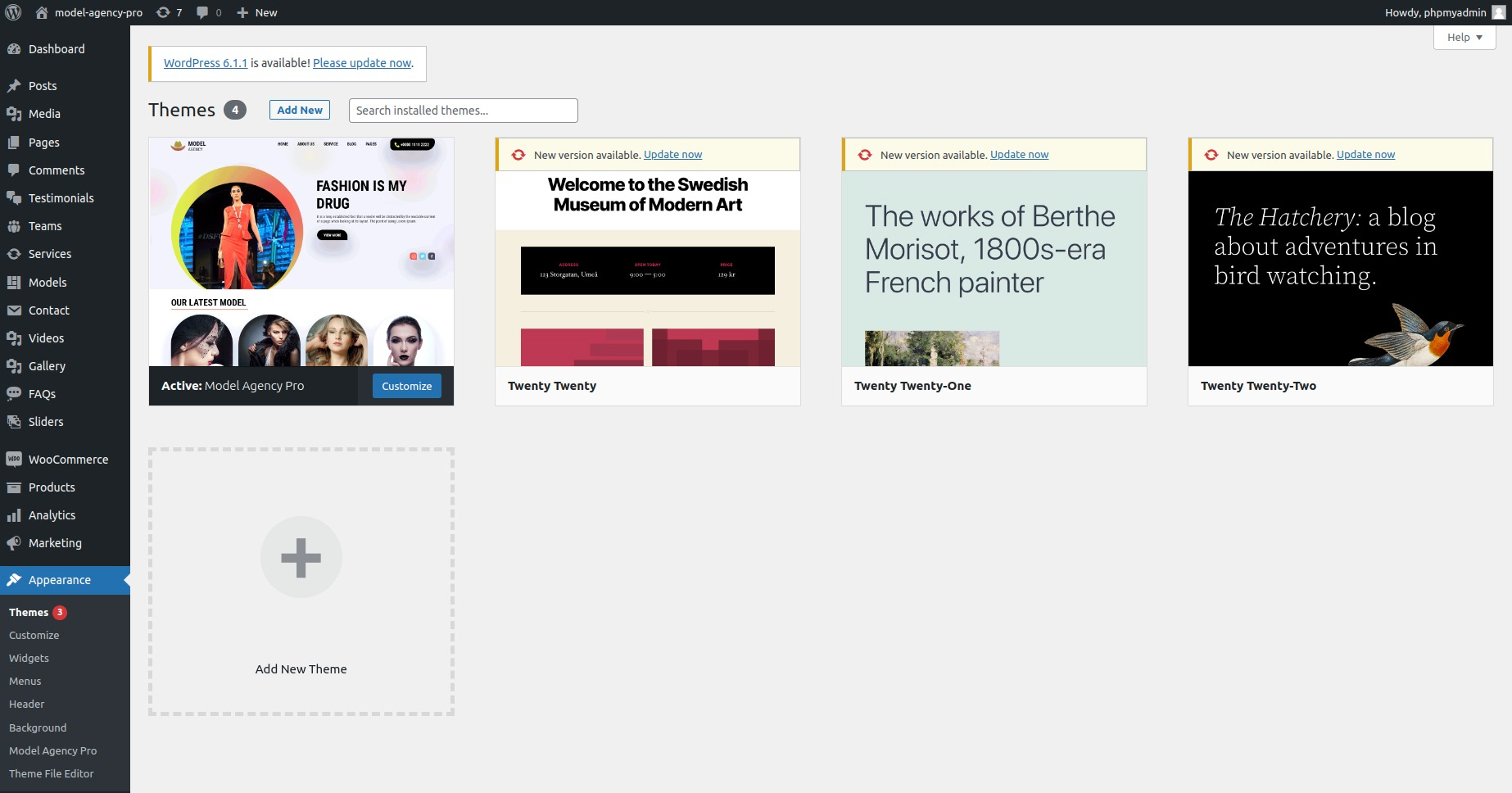Screen dimensions: 1512x793
Task: Open Model Agency Pro submenu item
Action: click(x=52, y=750)
